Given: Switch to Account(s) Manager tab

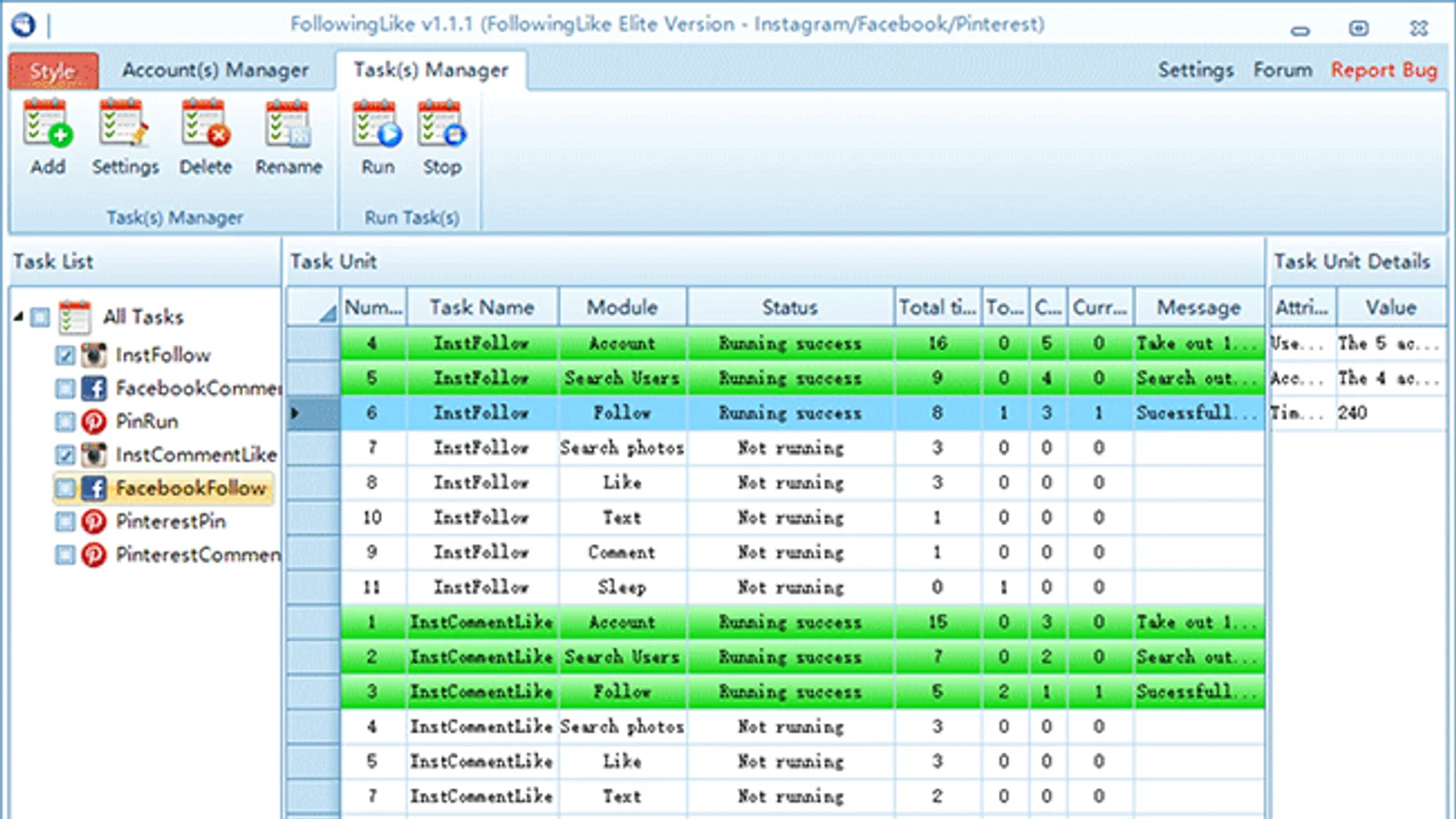Looking at the screenshot, I should click(x=216, y=70).
